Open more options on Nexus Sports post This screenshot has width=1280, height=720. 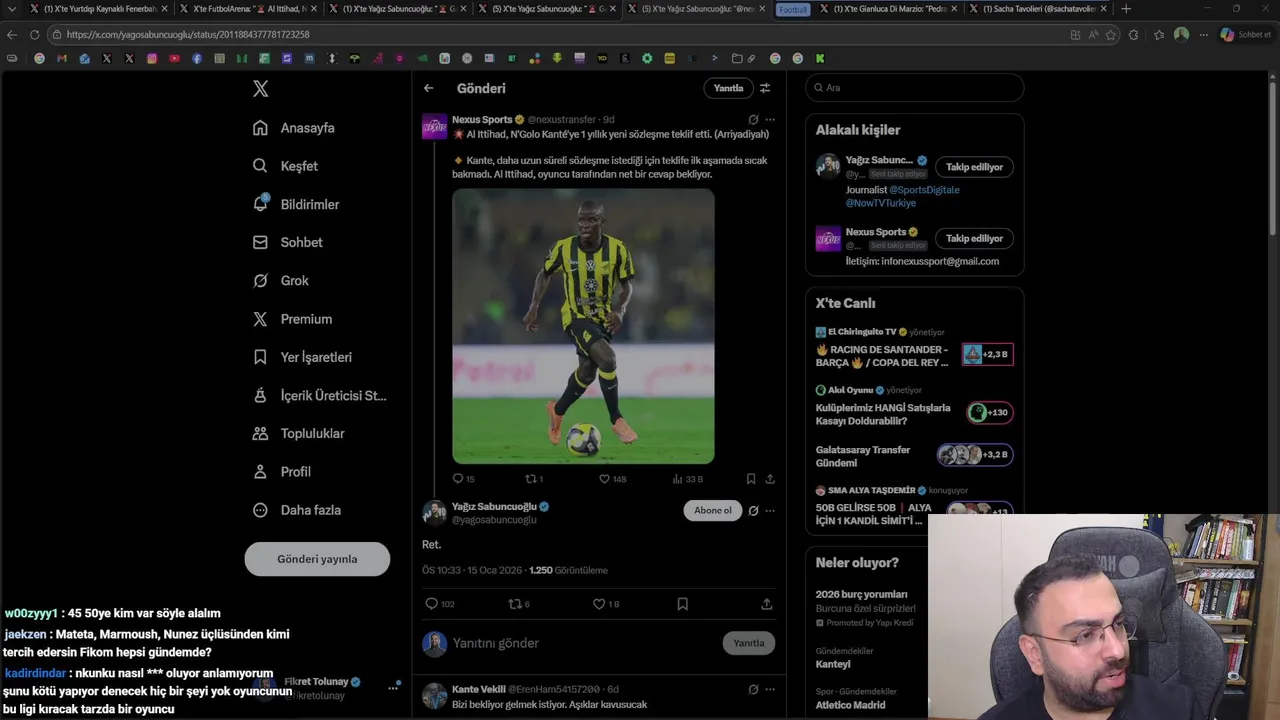[770, 119]
